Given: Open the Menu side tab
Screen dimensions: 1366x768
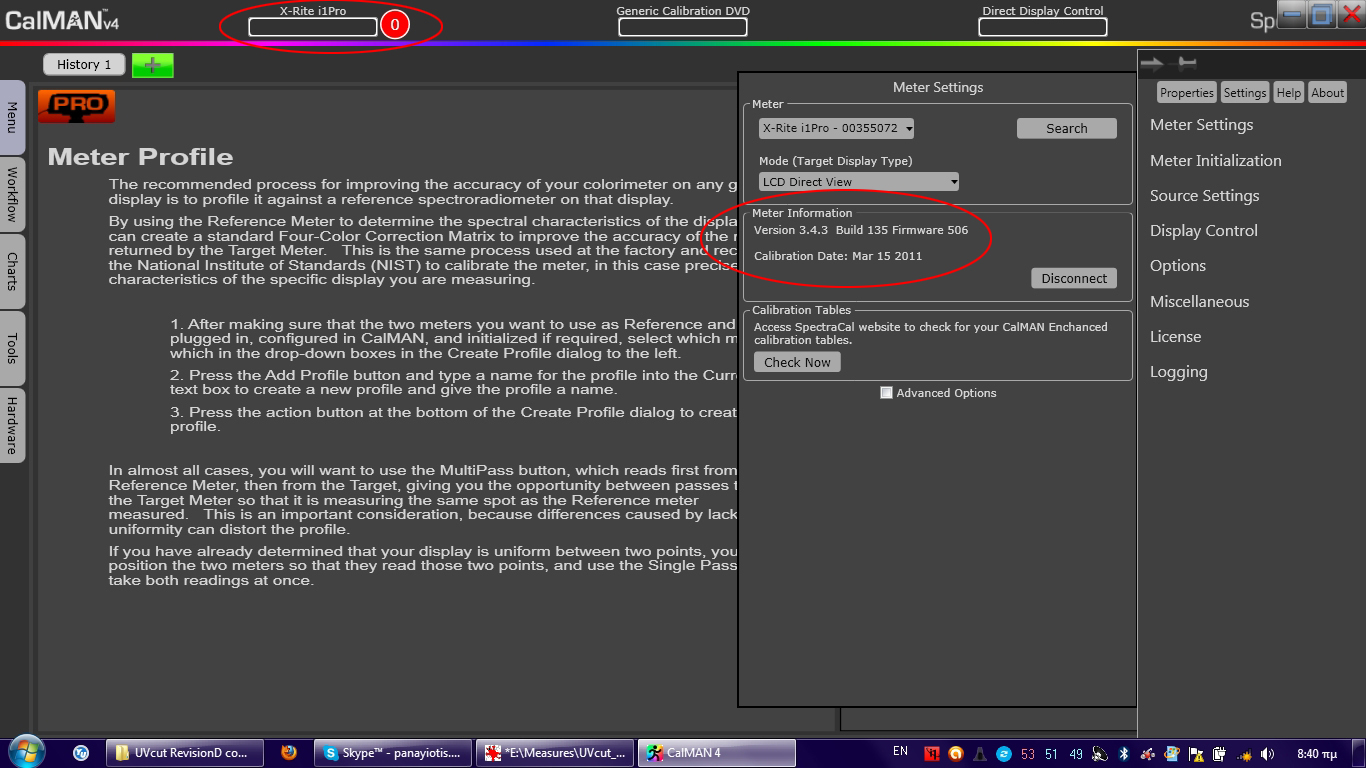Looking at the screenshot, I should (12, 116).
